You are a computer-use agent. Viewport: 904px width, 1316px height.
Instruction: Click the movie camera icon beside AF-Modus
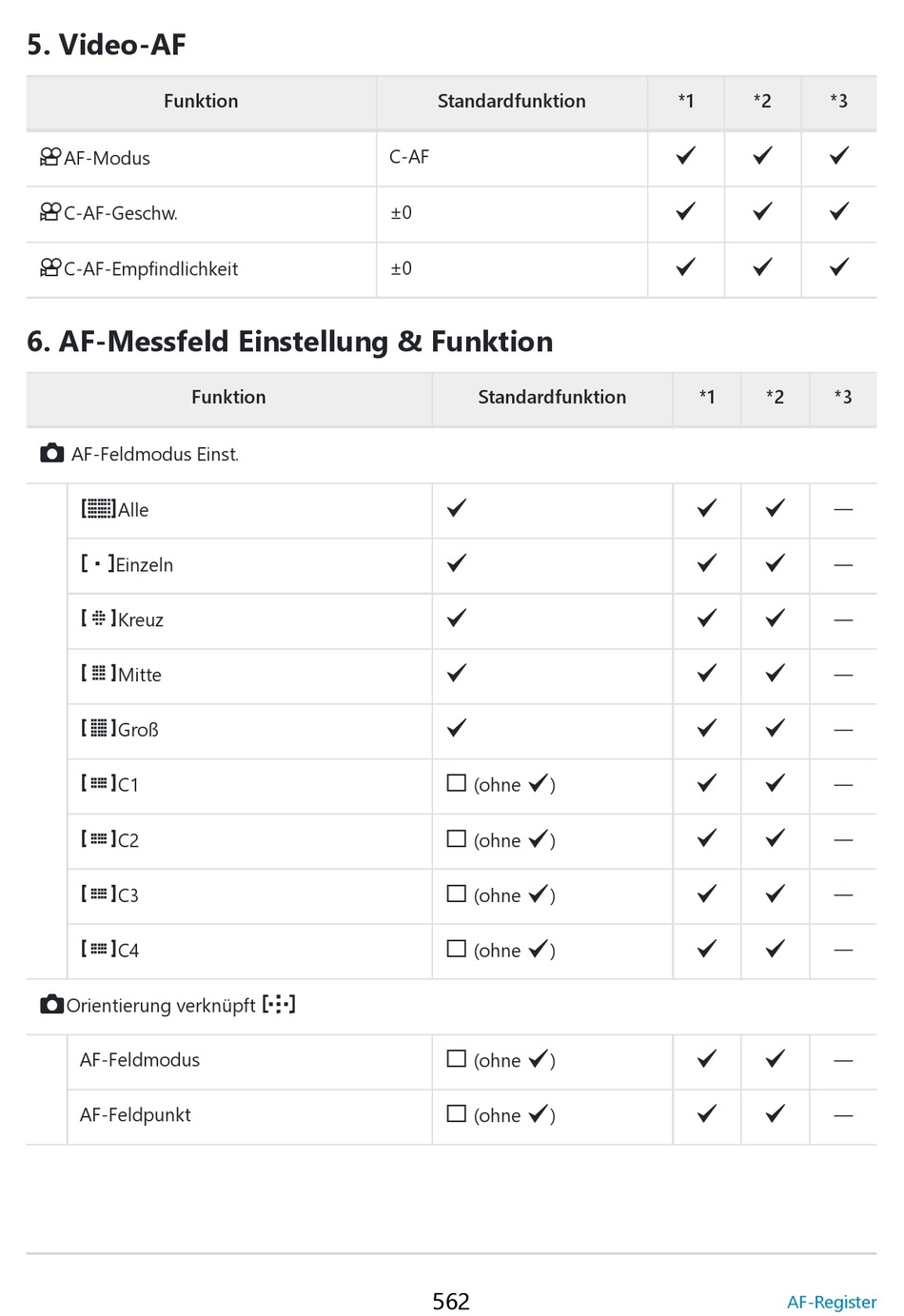tap(50, 157)
